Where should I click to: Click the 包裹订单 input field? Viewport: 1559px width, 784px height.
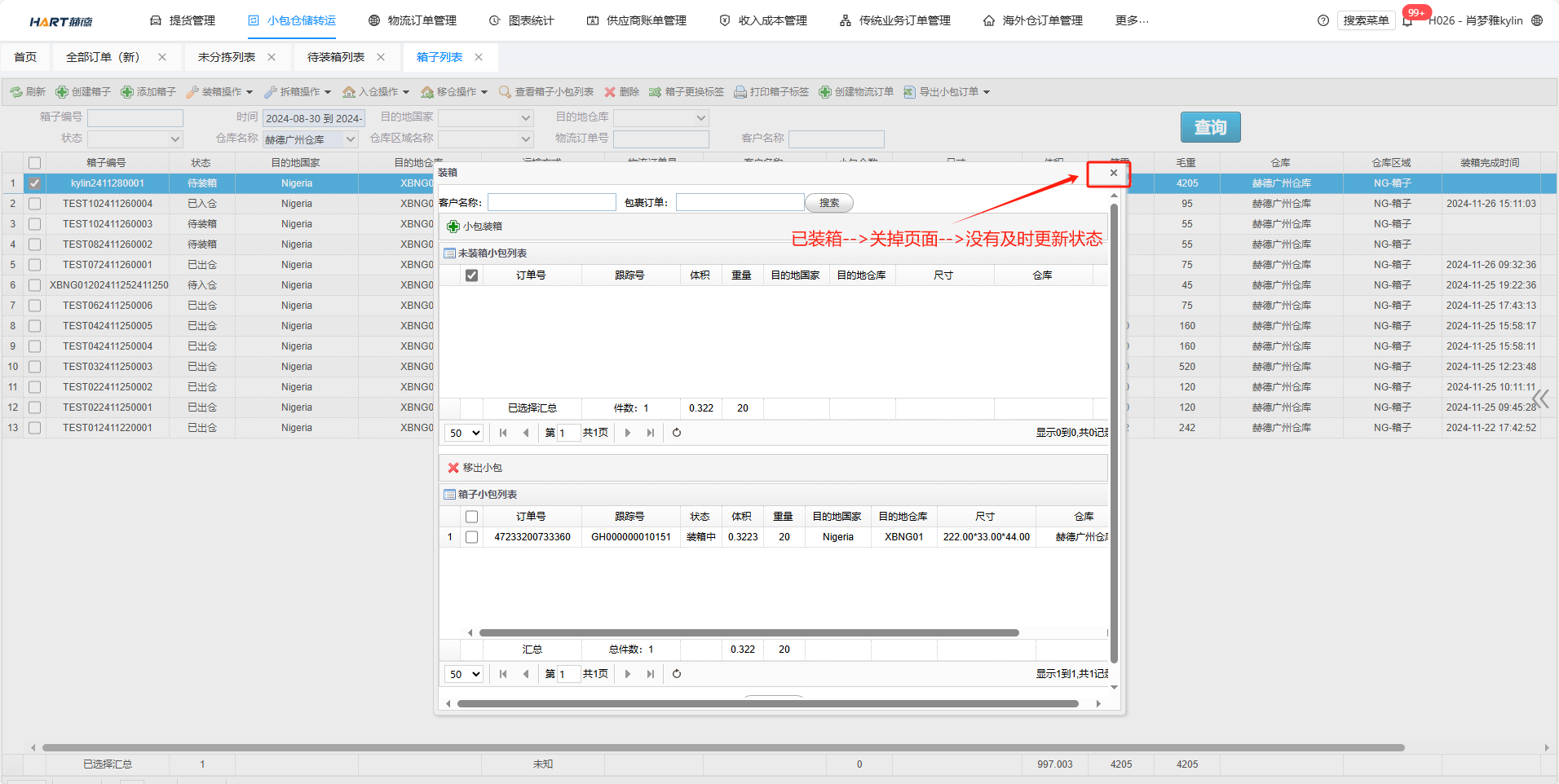pyautogui.click(x=740, y=202)
